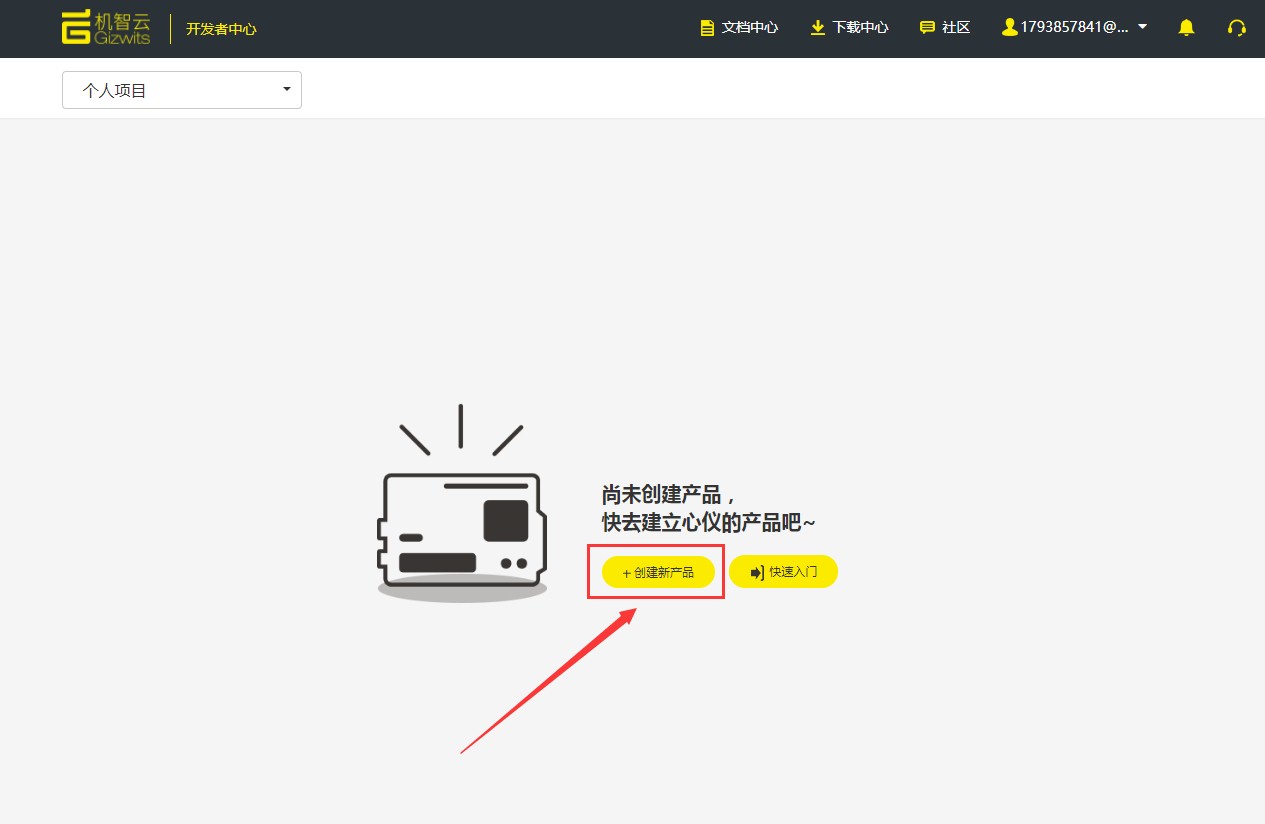Open the 个人项目 project dropdown

[181, 90]
